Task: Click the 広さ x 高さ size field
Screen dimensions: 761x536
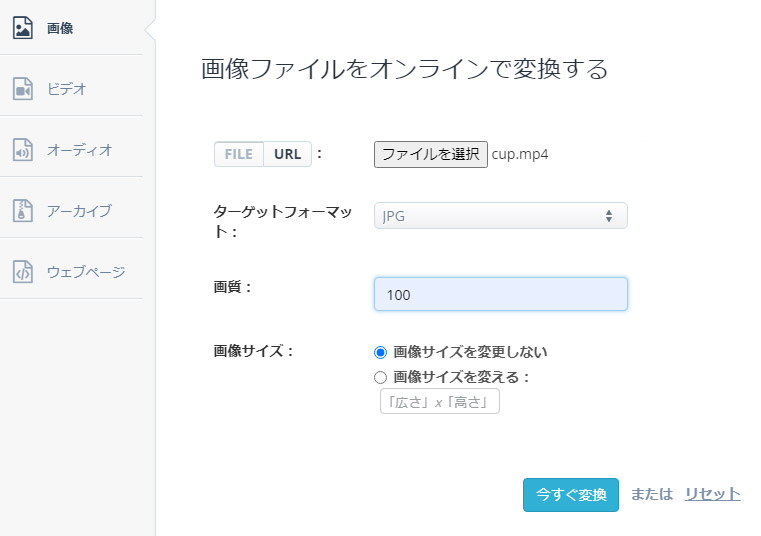Action: (x=439, y=402)
